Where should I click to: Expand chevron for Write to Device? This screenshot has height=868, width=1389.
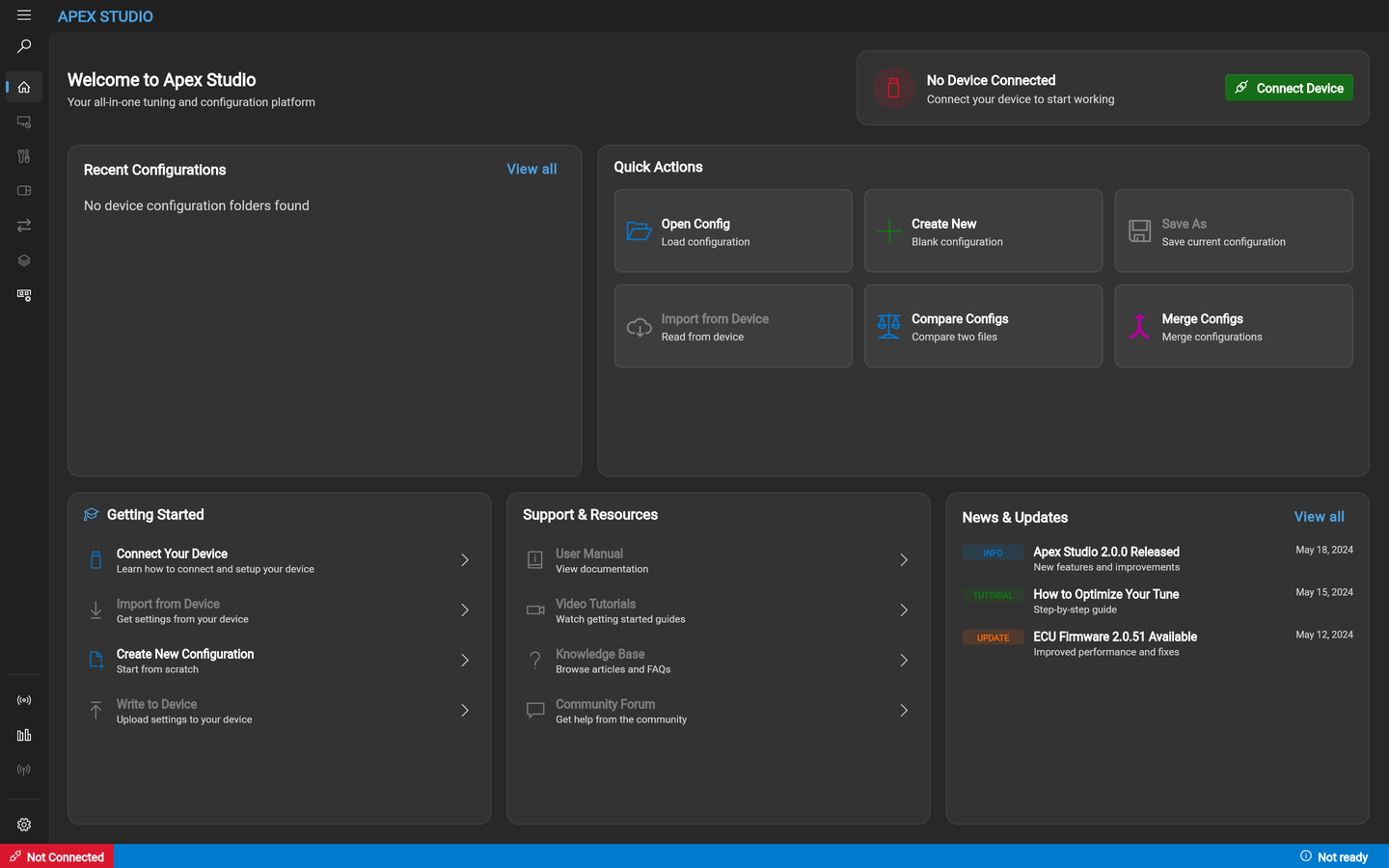tap(465, 711)
